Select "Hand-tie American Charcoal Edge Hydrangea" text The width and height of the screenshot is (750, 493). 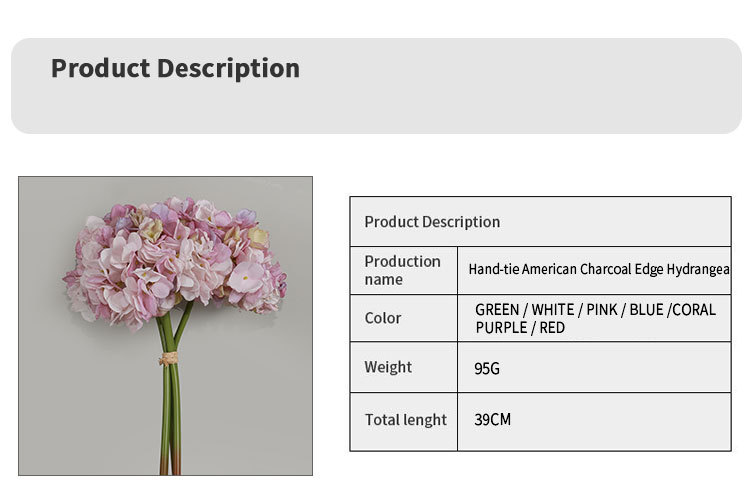click(x=599, y=270)
